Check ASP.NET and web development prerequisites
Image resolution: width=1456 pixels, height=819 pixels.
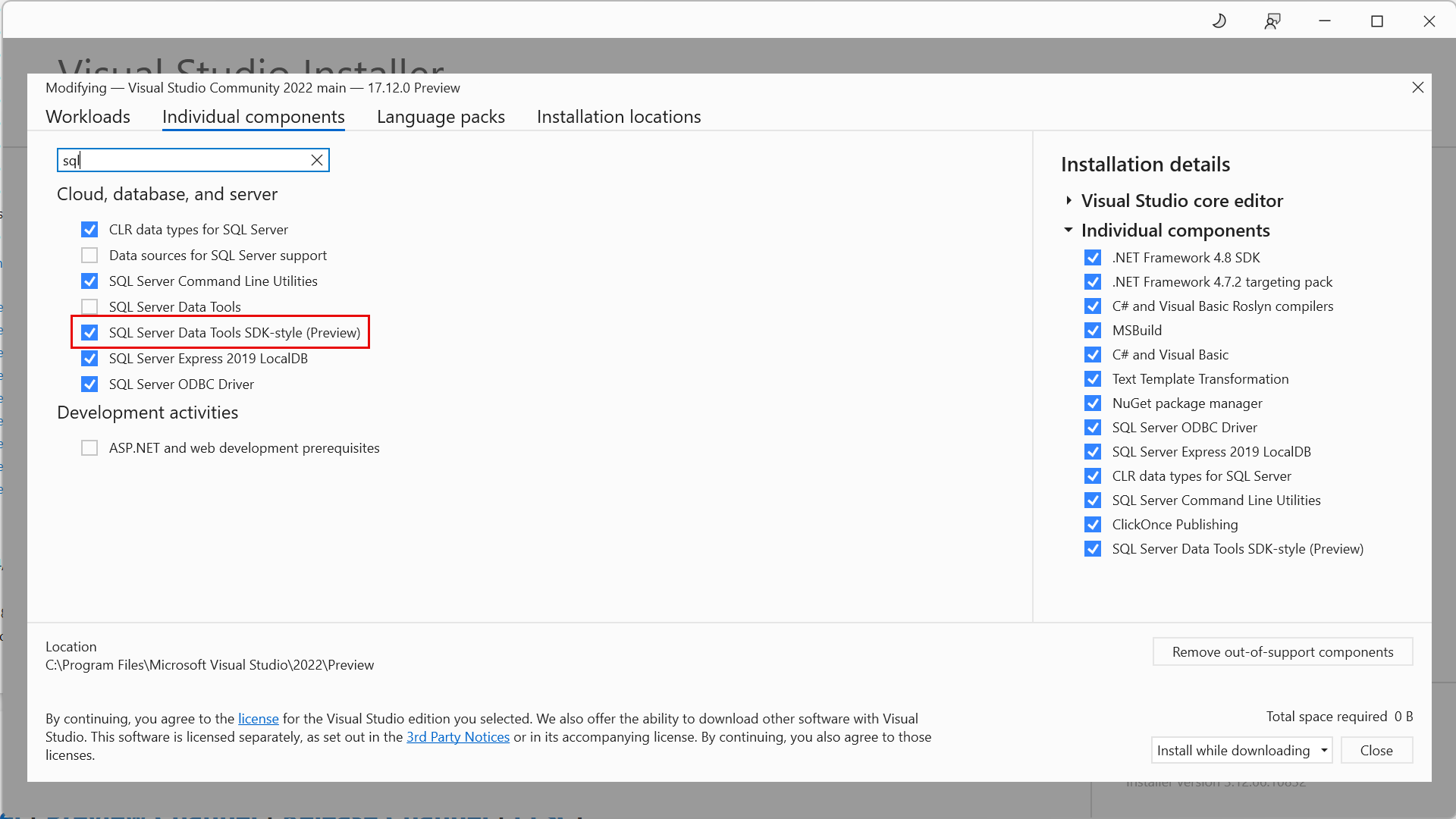(x=89, y=448)
